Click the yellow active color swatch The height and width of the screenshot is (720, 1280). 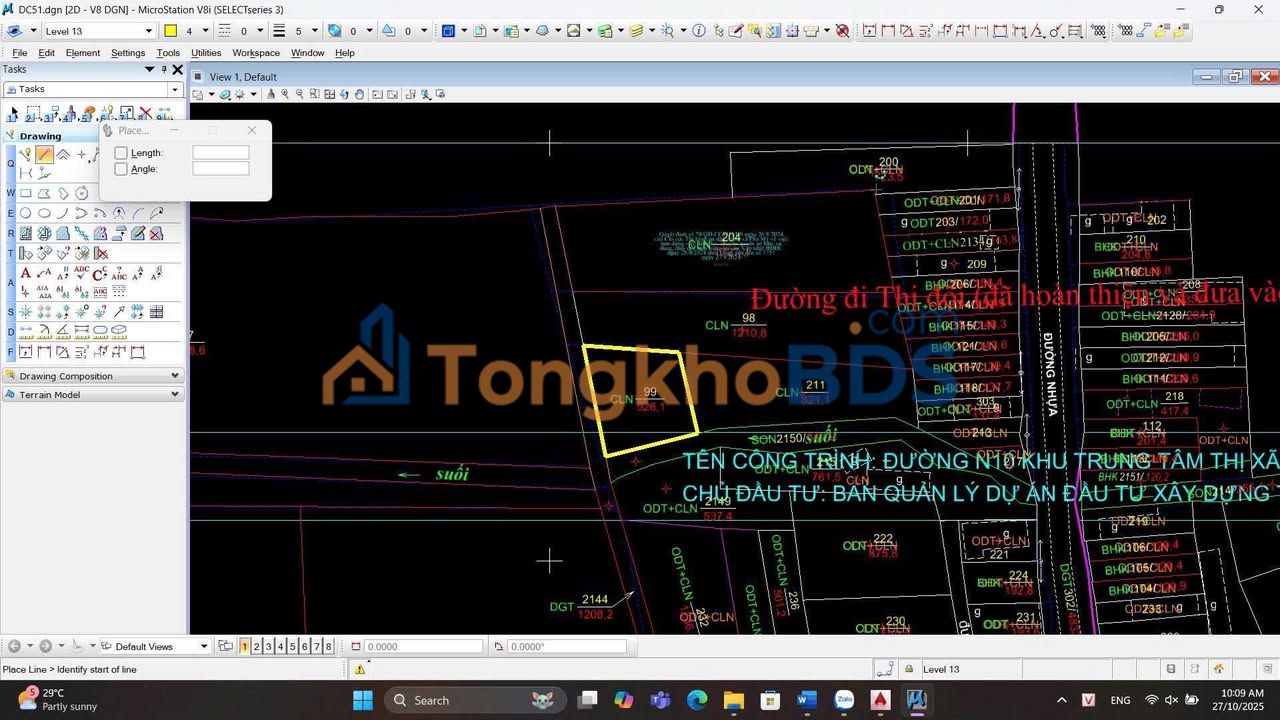pyautogui.click(x=171, y=31)
